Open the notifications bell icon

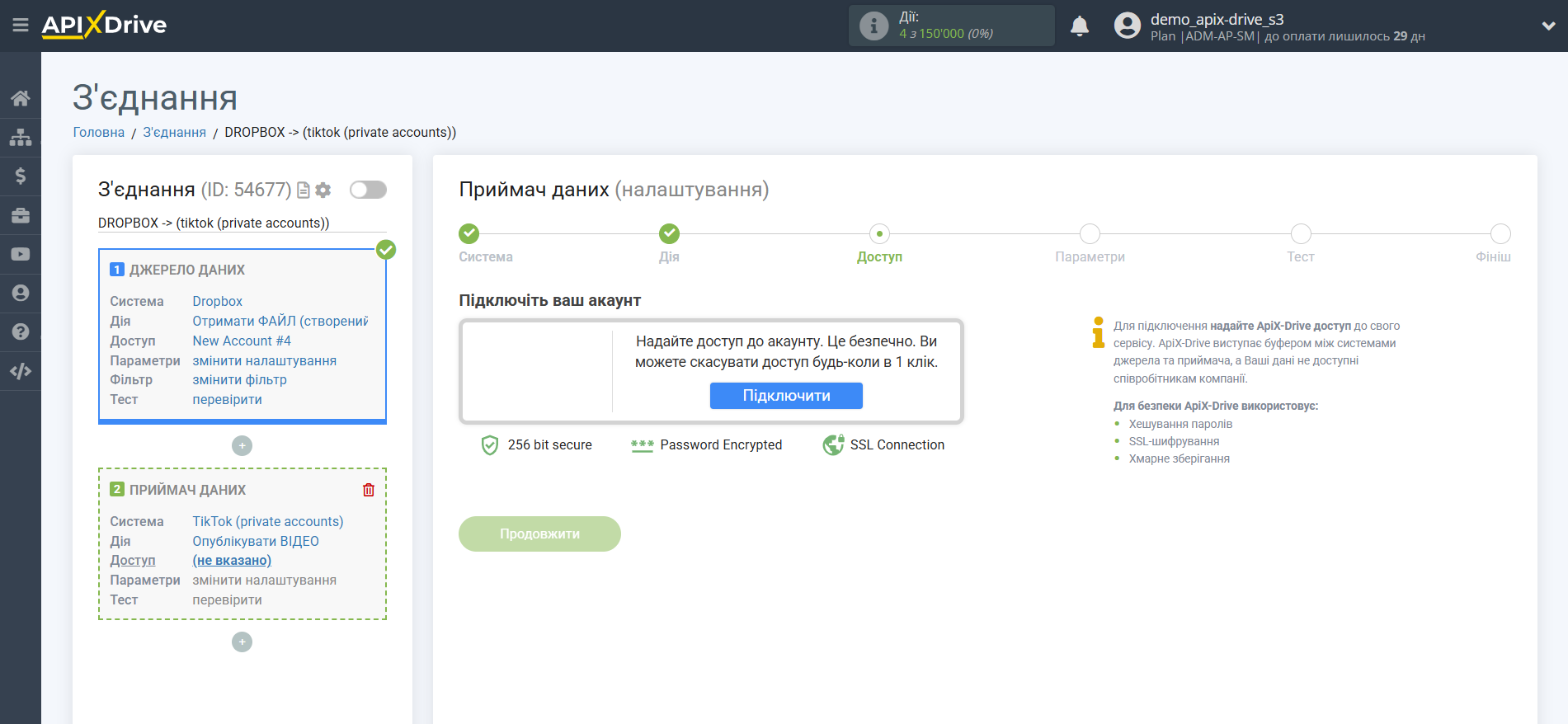coord(1080,26)
